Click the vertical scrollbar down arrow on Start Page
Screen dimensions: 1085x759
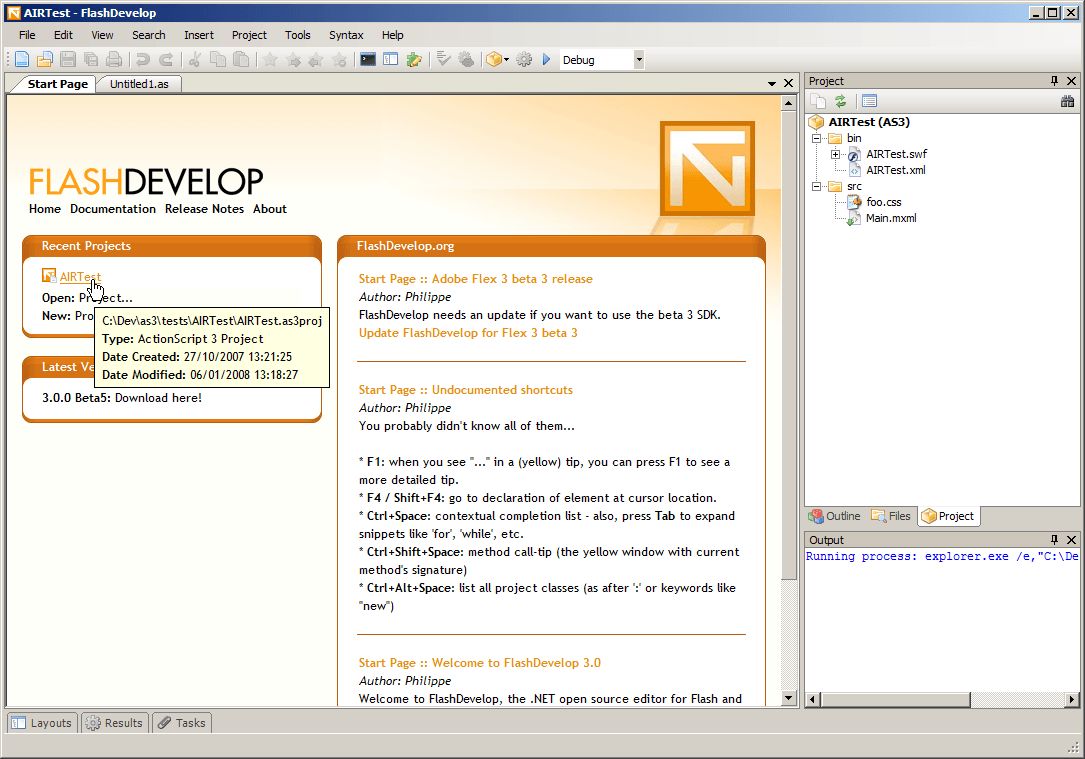(x=789, y=698)
